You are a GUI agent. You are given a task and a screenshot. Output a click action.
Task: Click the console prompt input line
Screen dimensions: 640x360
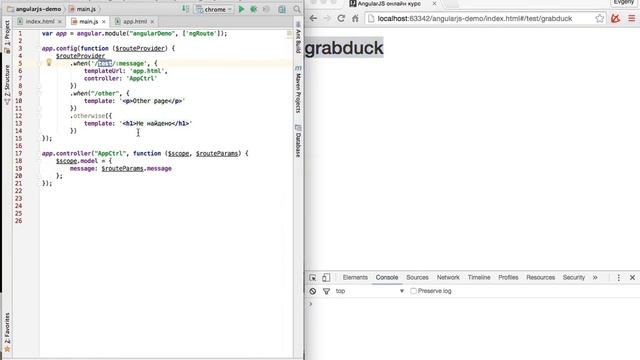[x=473, y=304]
